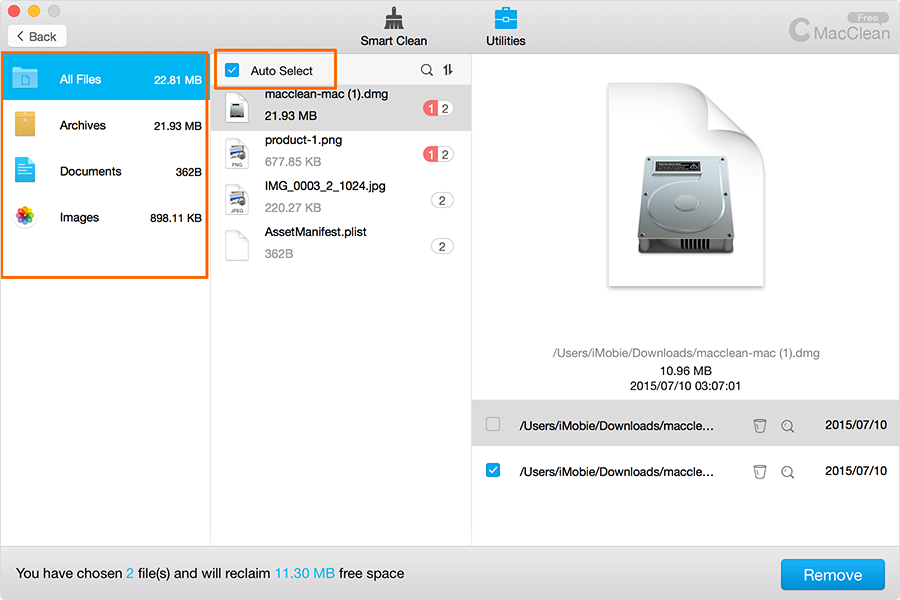
Task: Show the Images category
Action: (105, 217)
